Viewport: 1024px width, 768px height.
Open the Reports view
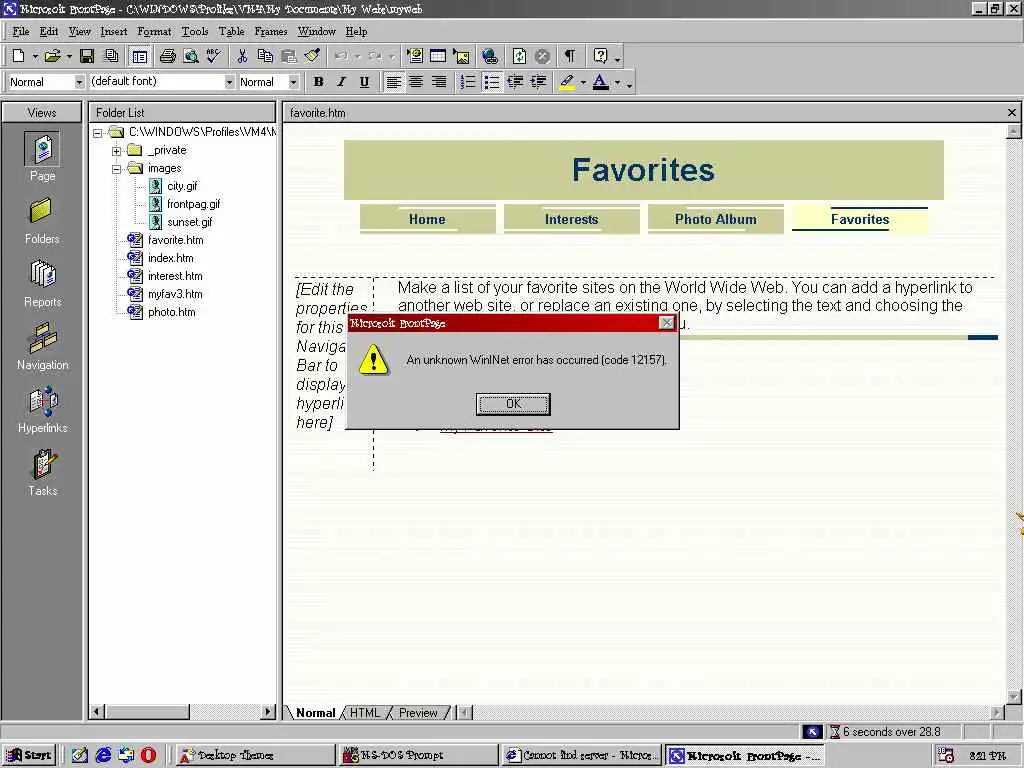pyautogui.click(x=42, y=284)
